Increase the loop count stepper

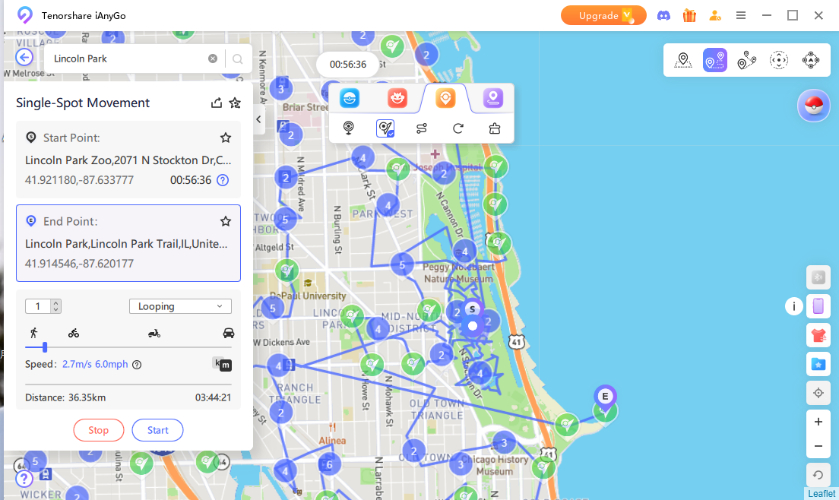pyautogui.click(x=56, y=303)
